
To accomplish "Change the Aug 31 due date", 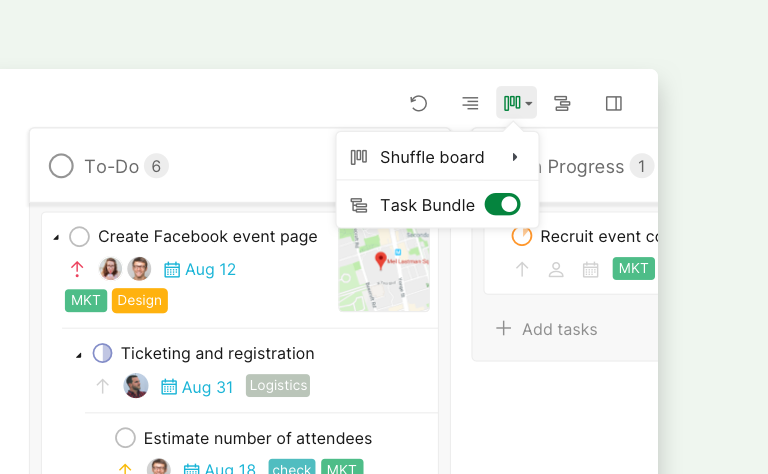I will click(x=208, y=387).
